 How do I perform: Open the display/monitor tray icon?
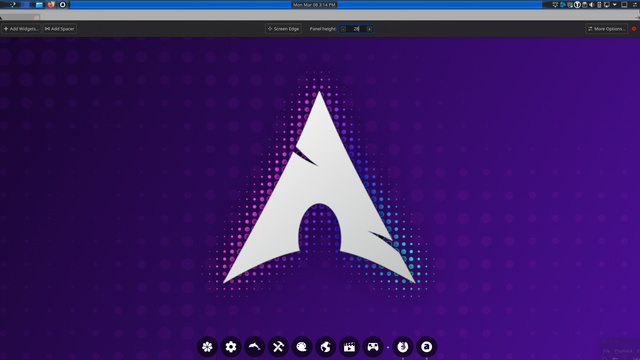(x=607, y=4)
